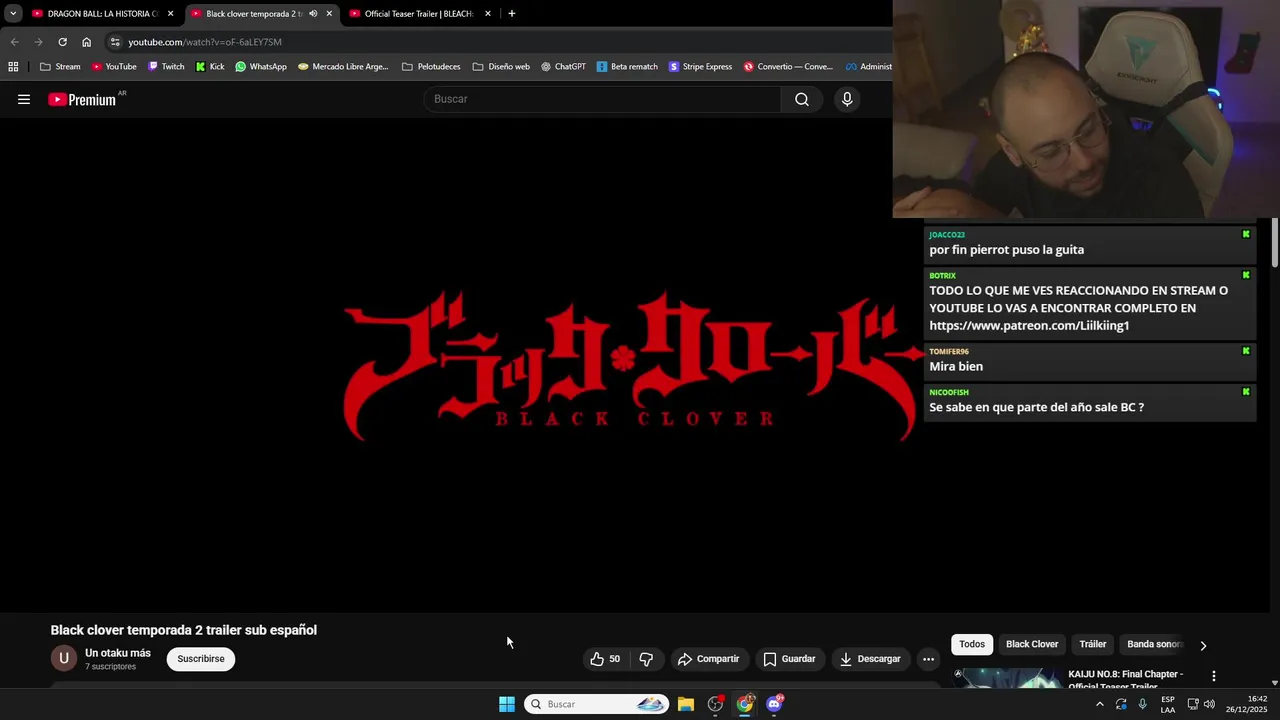Open microphone icon in system tray
This screenshot has width=1280, height=720.
(x=1142, y=704)
